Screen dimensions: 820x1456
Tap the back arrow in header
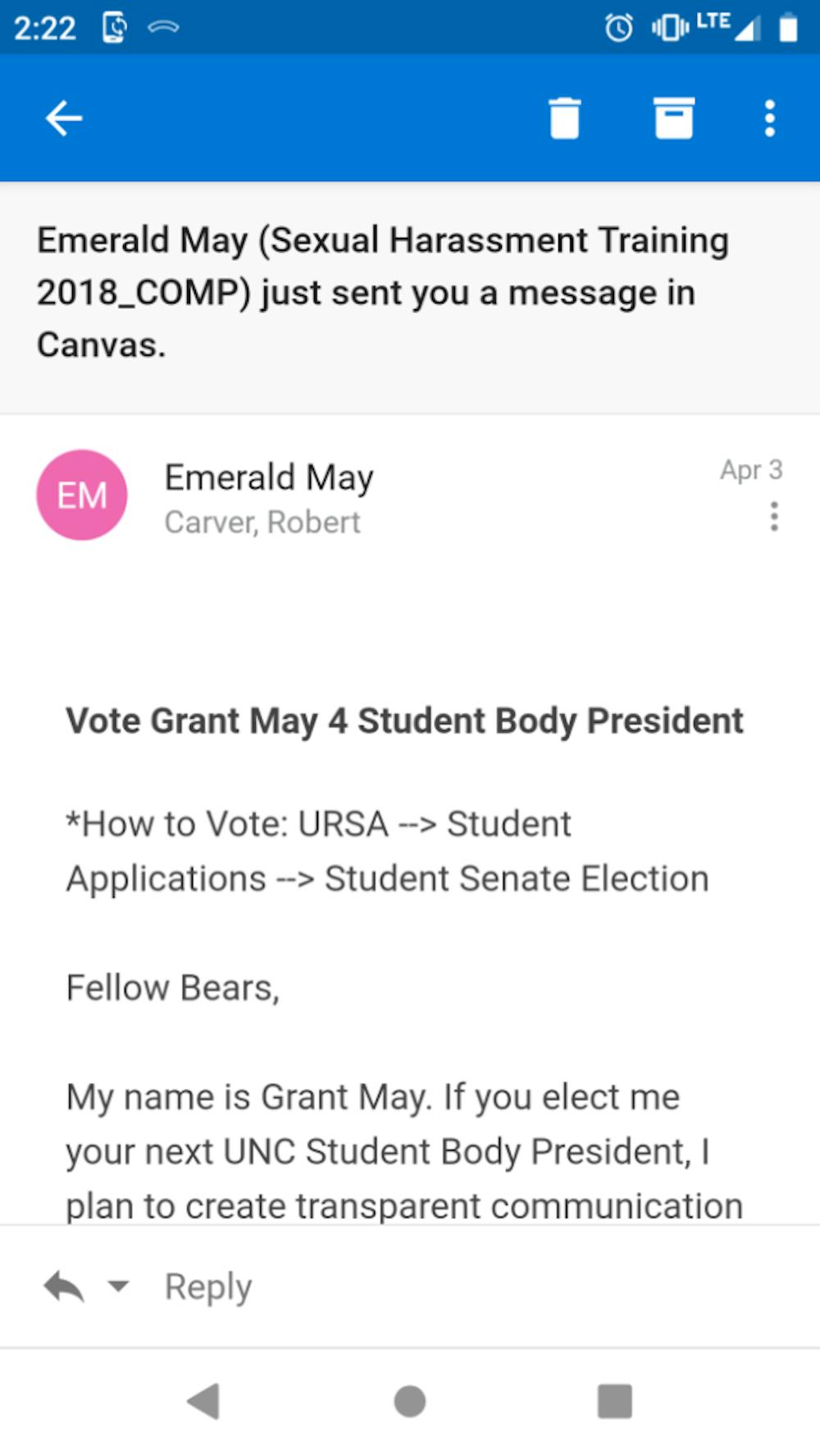[x=64, y=119]
